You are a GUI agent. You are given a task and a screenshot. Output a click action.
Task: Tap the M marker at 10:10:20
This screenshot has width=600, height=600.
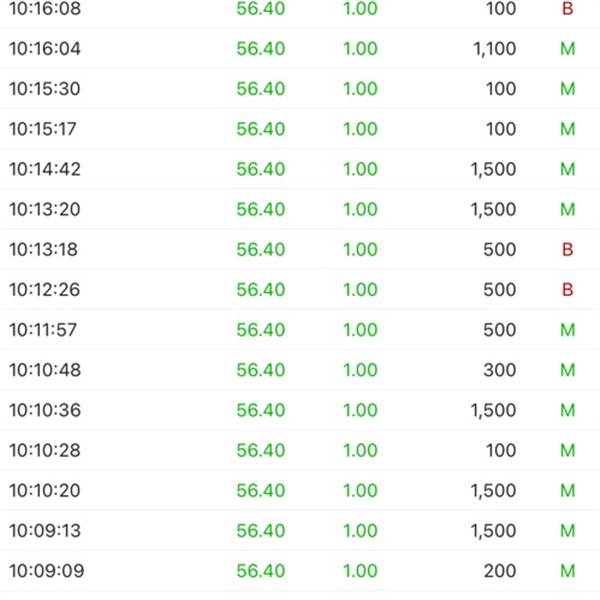(x=567, y=491)
